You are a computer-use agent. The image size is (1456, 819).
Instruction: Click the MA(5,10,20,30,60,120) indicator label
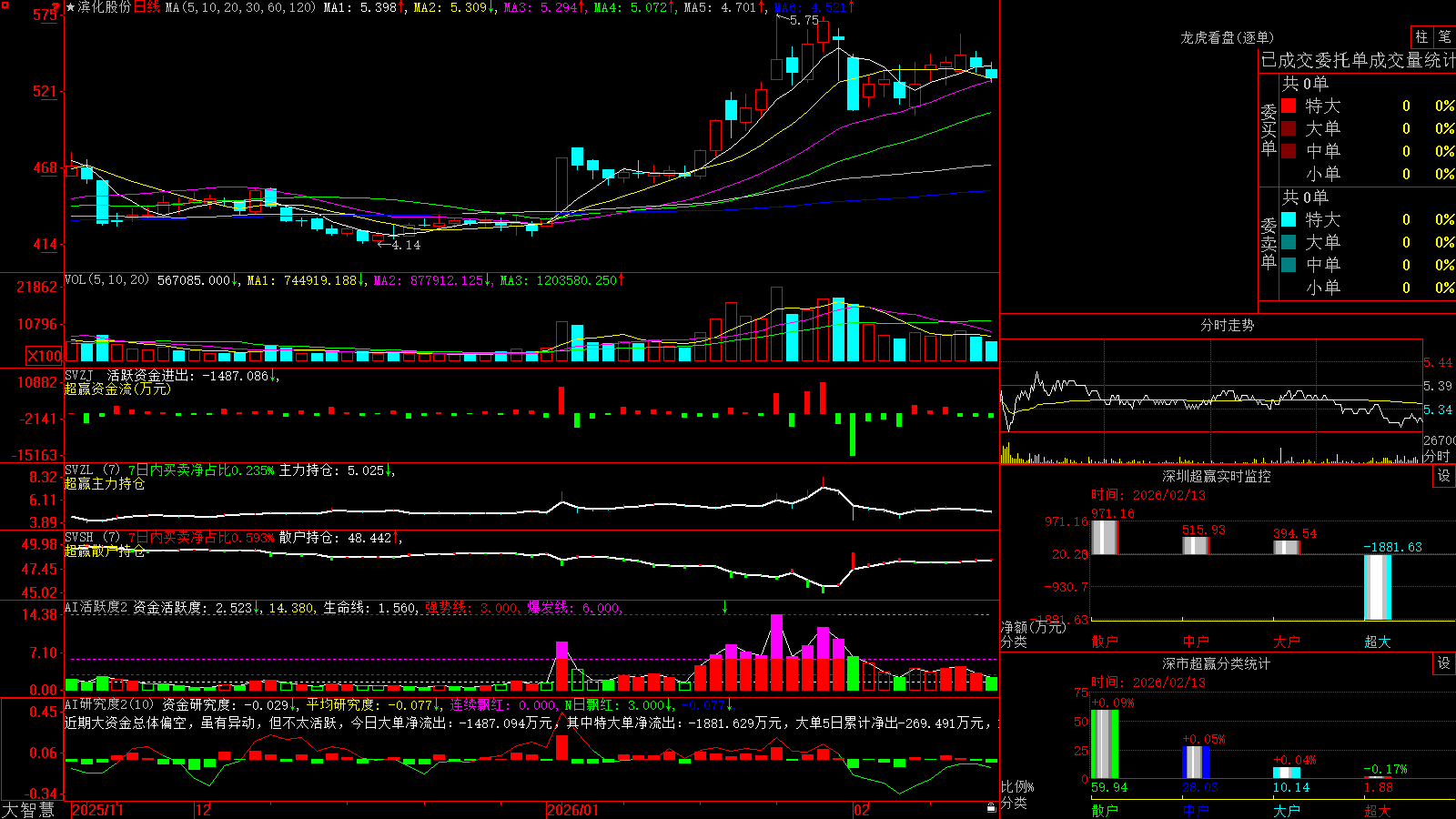(240, 7)
